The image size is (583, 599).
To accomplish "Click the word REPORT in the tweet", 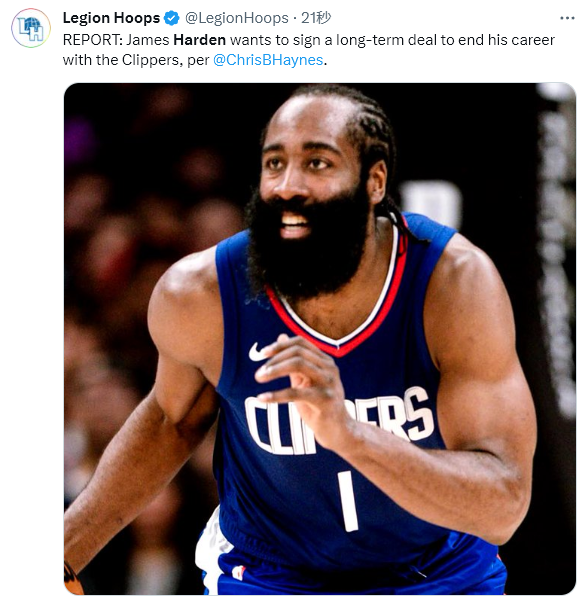I will tap(93, 40).
